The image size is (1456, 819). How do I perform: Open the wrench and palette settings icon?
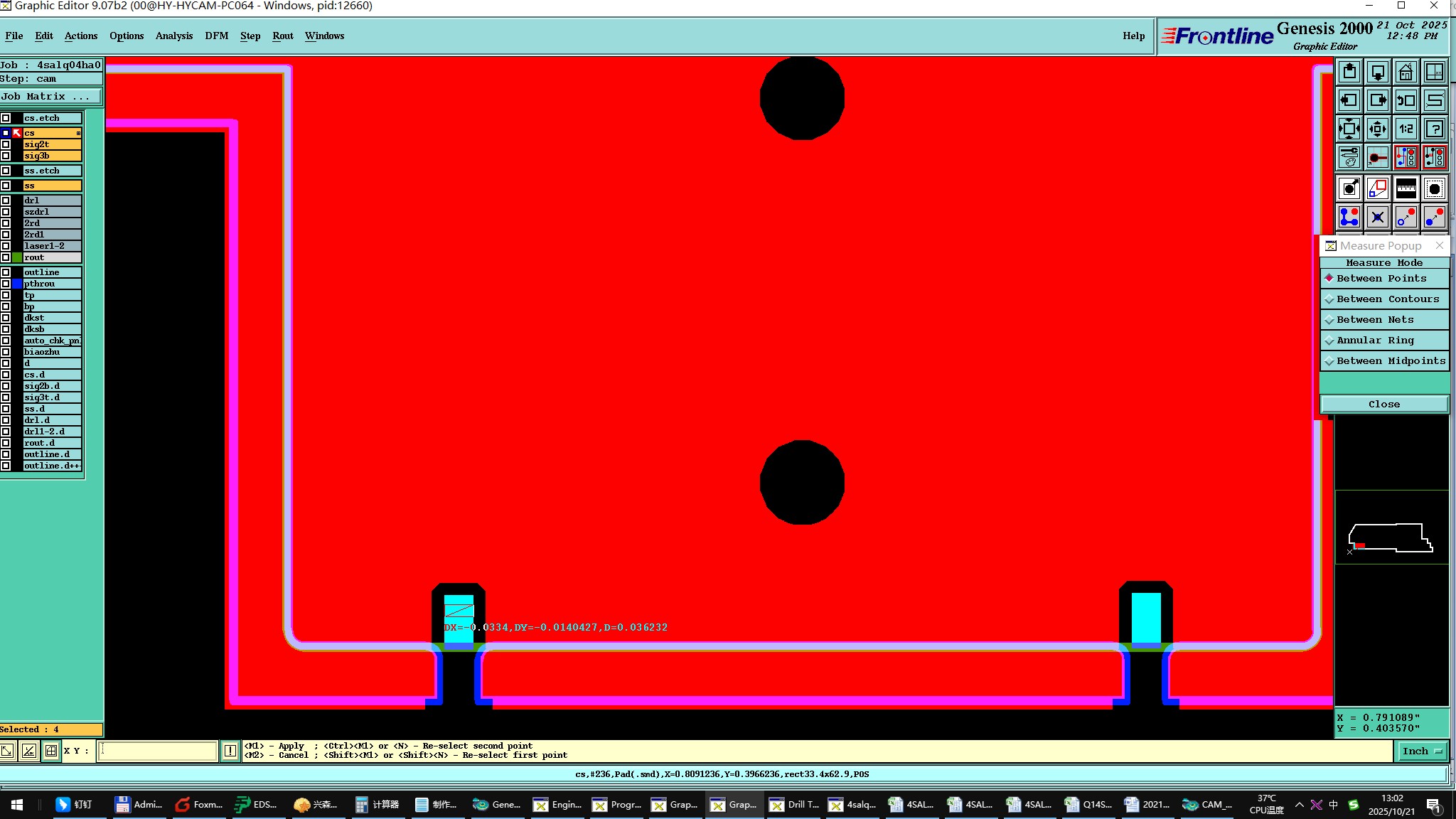pos(1349,157)
